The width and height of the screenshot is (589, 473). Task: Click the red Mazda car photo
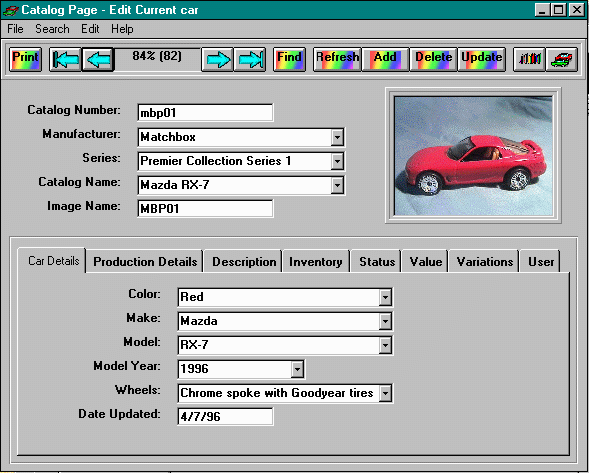[473, 156]
